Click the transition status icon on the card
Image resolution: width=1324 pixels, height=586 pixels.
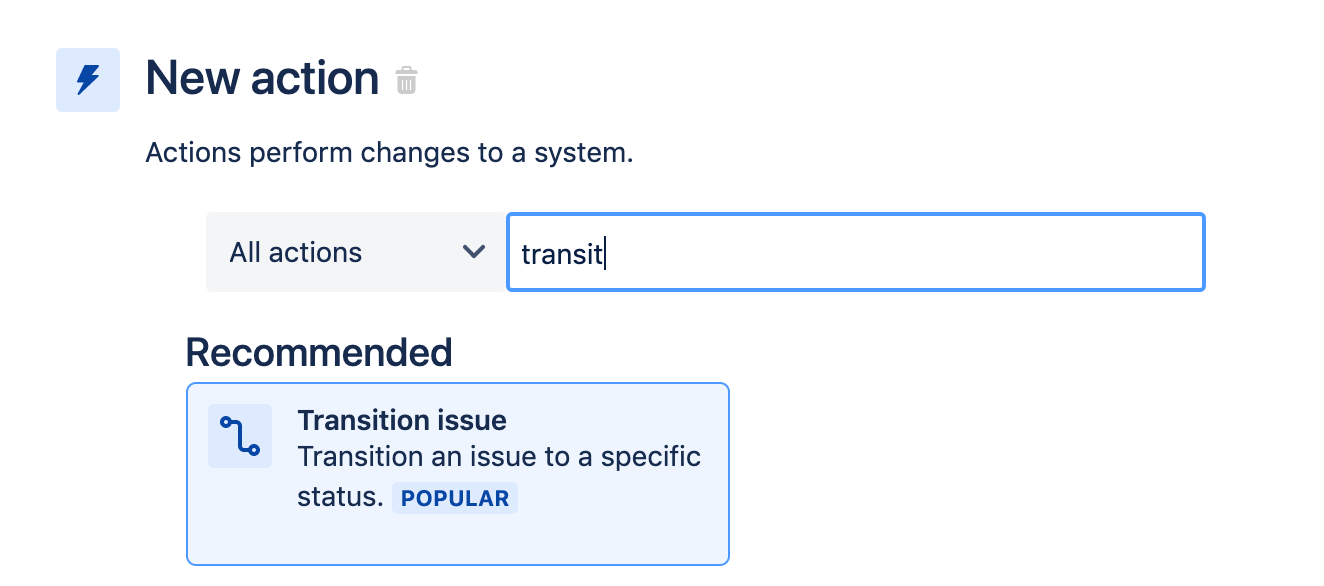coord(239,435)
